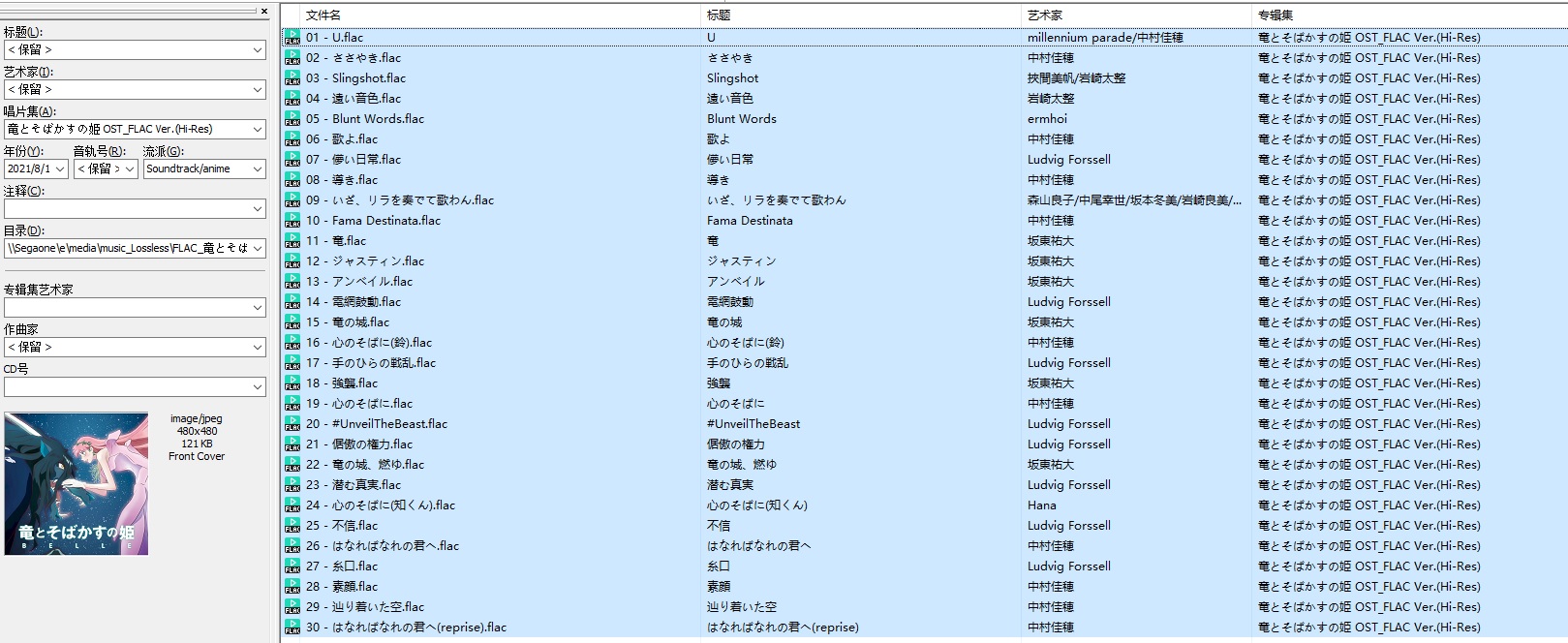Click artist cell 'ermhoi'
Viewport: 1568px width, 643px height.
pos(1047,119)
